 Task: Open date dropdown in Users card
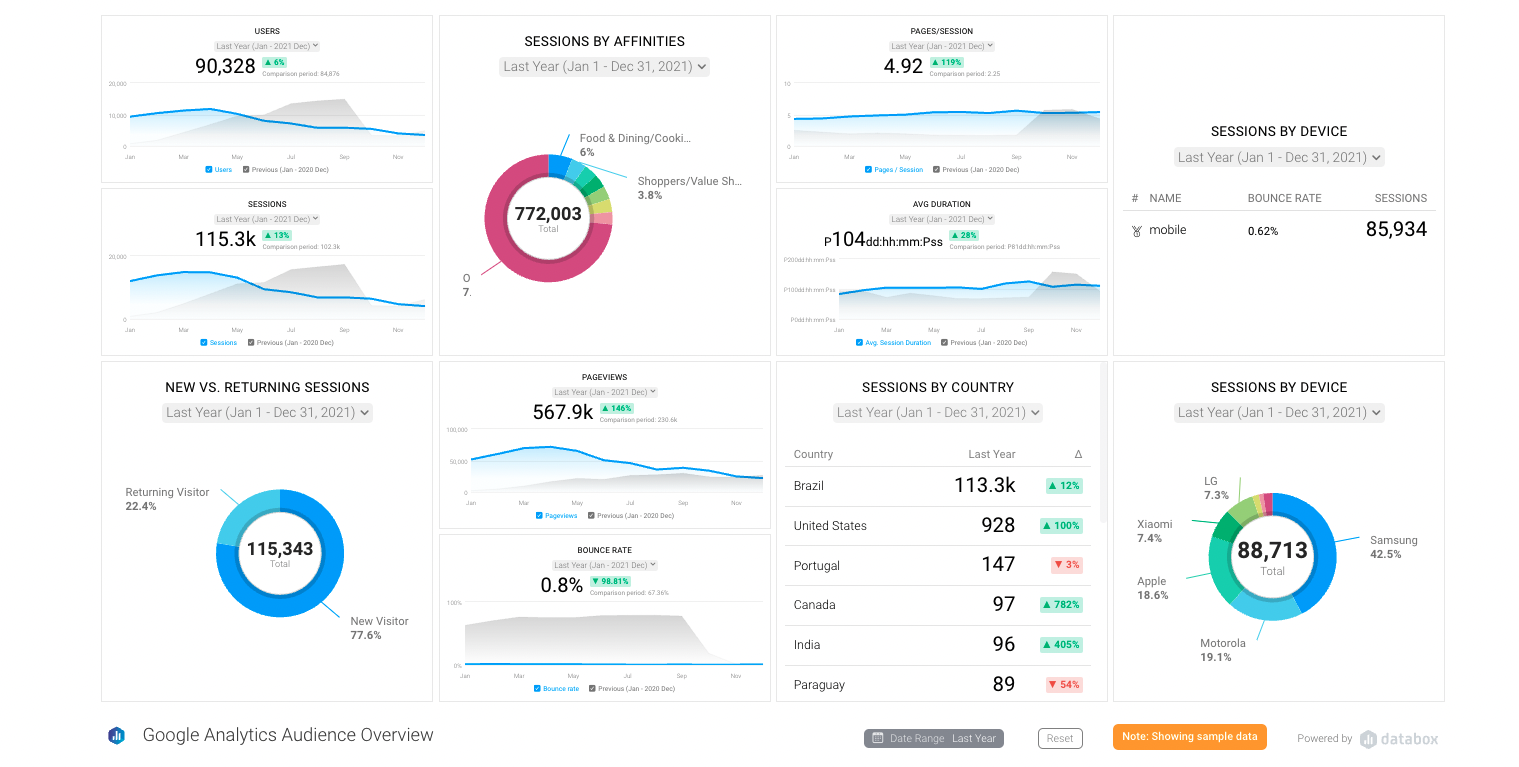[267, 46]
